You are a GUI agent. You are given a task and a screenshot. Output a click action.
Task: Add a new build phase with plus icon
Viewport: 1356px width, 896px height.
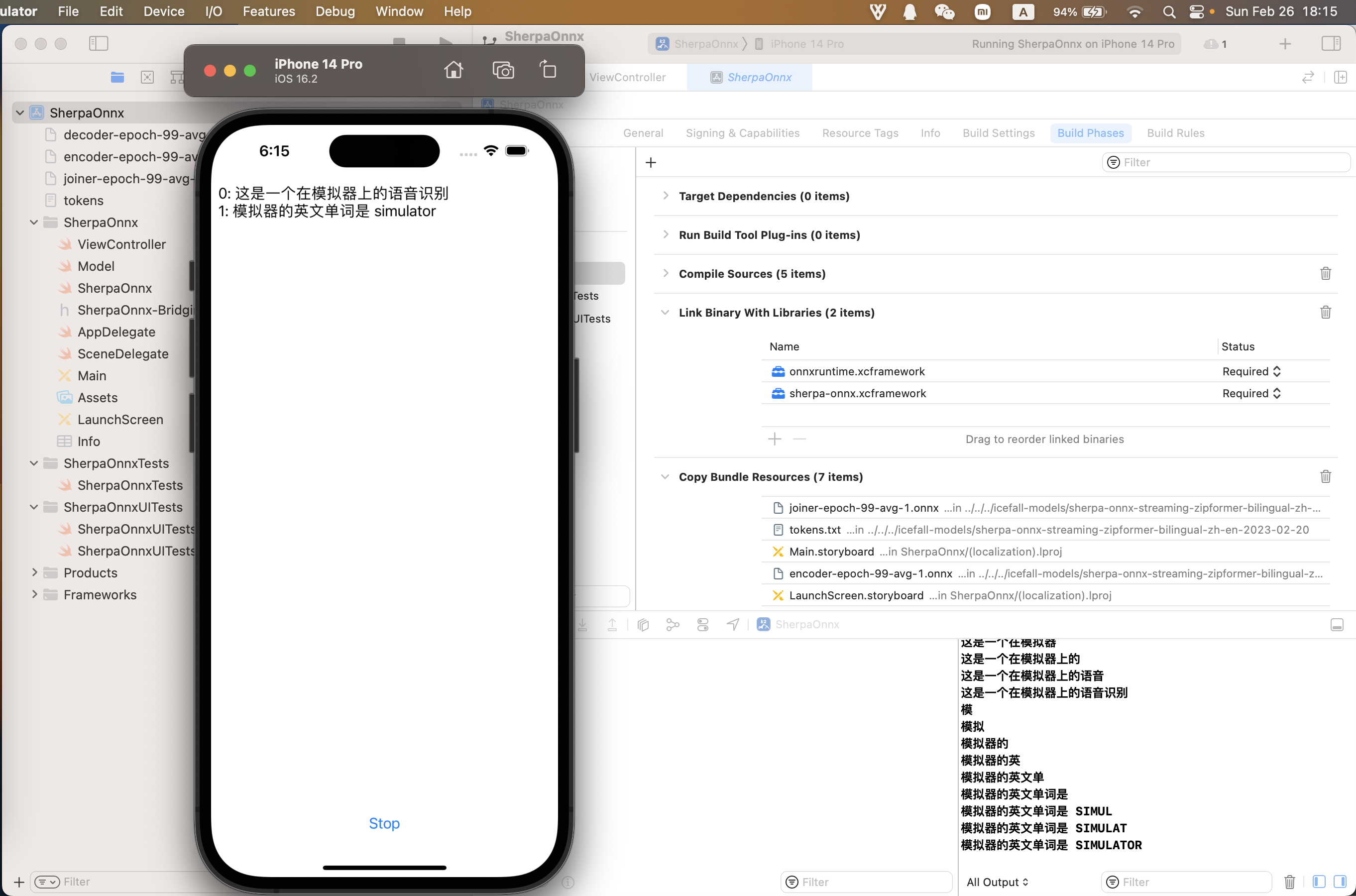point(651,163)
